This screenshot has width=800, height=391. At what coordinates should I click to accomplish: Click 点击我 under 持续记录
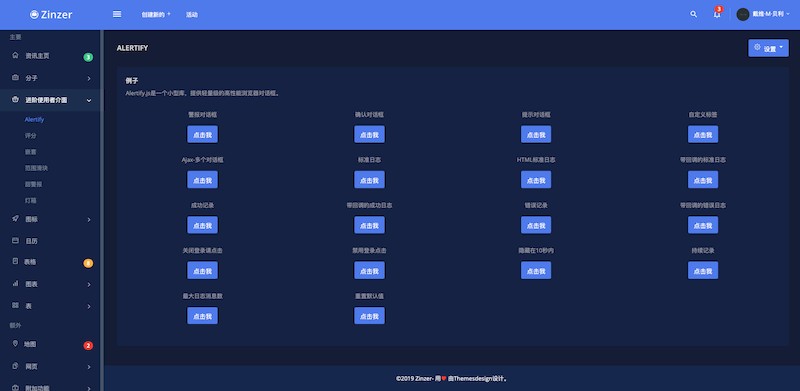703,271
